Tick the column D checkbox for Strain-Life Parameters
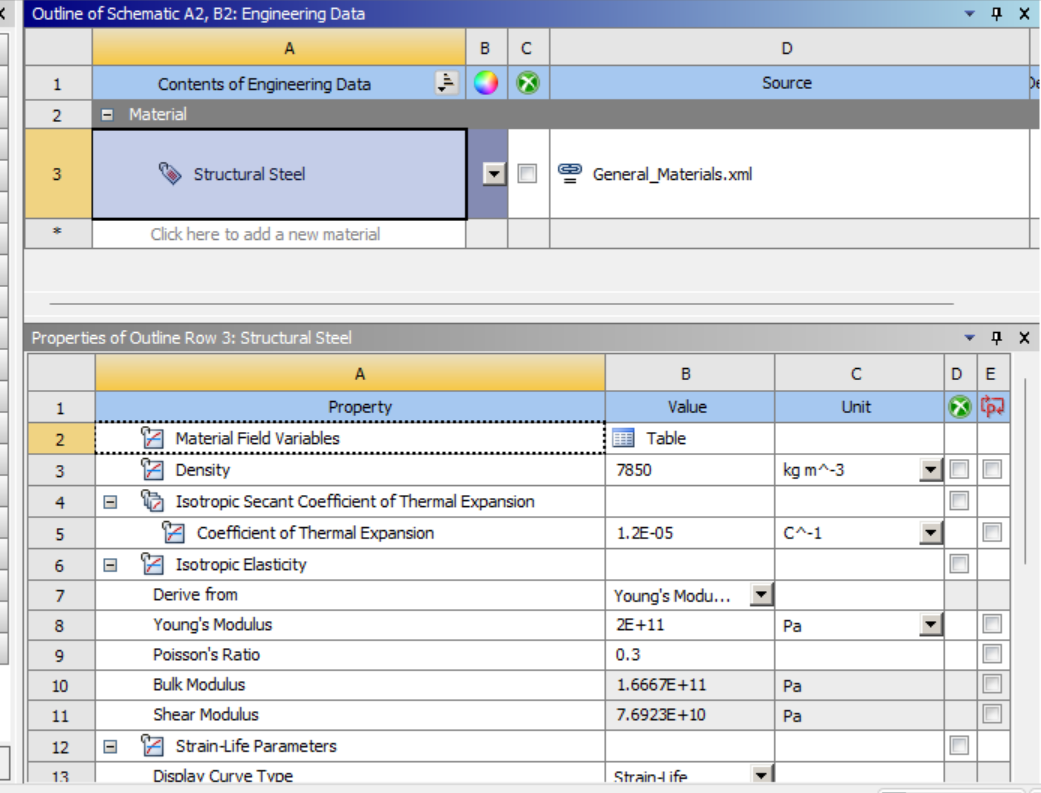The image size is (1041, 793). point(959,745)
